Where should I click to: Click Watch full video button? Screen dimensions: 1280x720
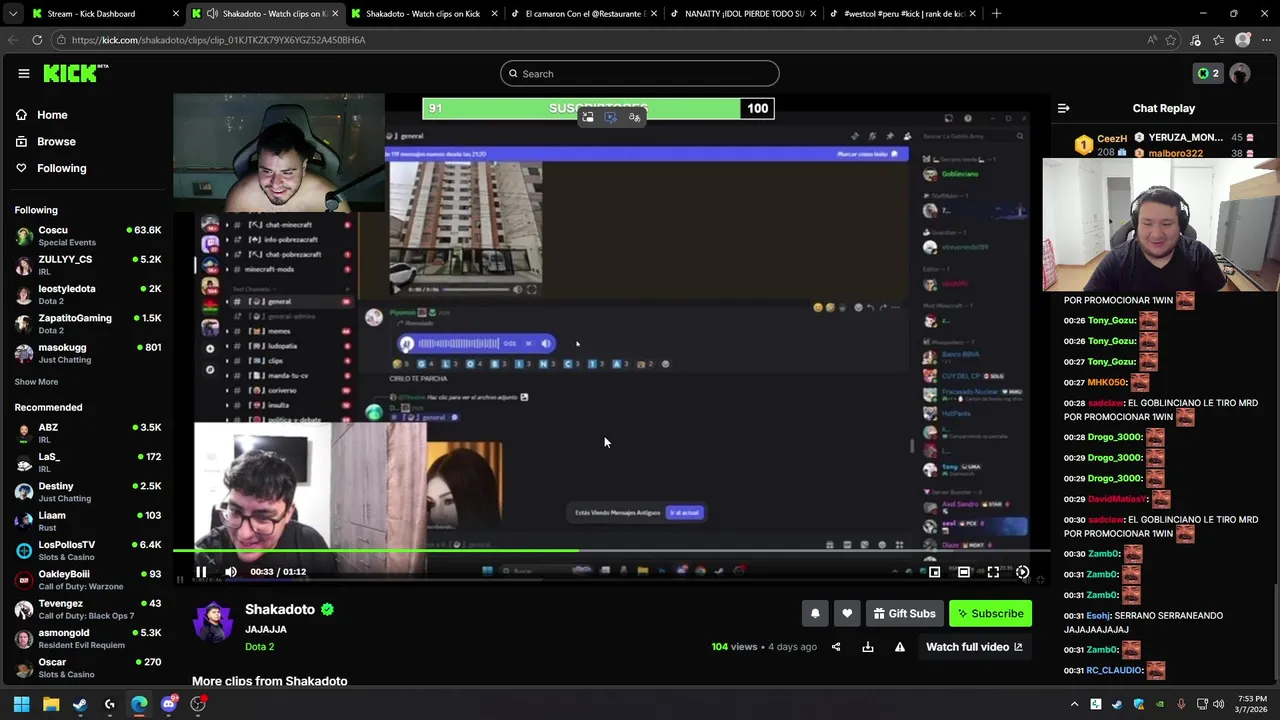point(974,647)
